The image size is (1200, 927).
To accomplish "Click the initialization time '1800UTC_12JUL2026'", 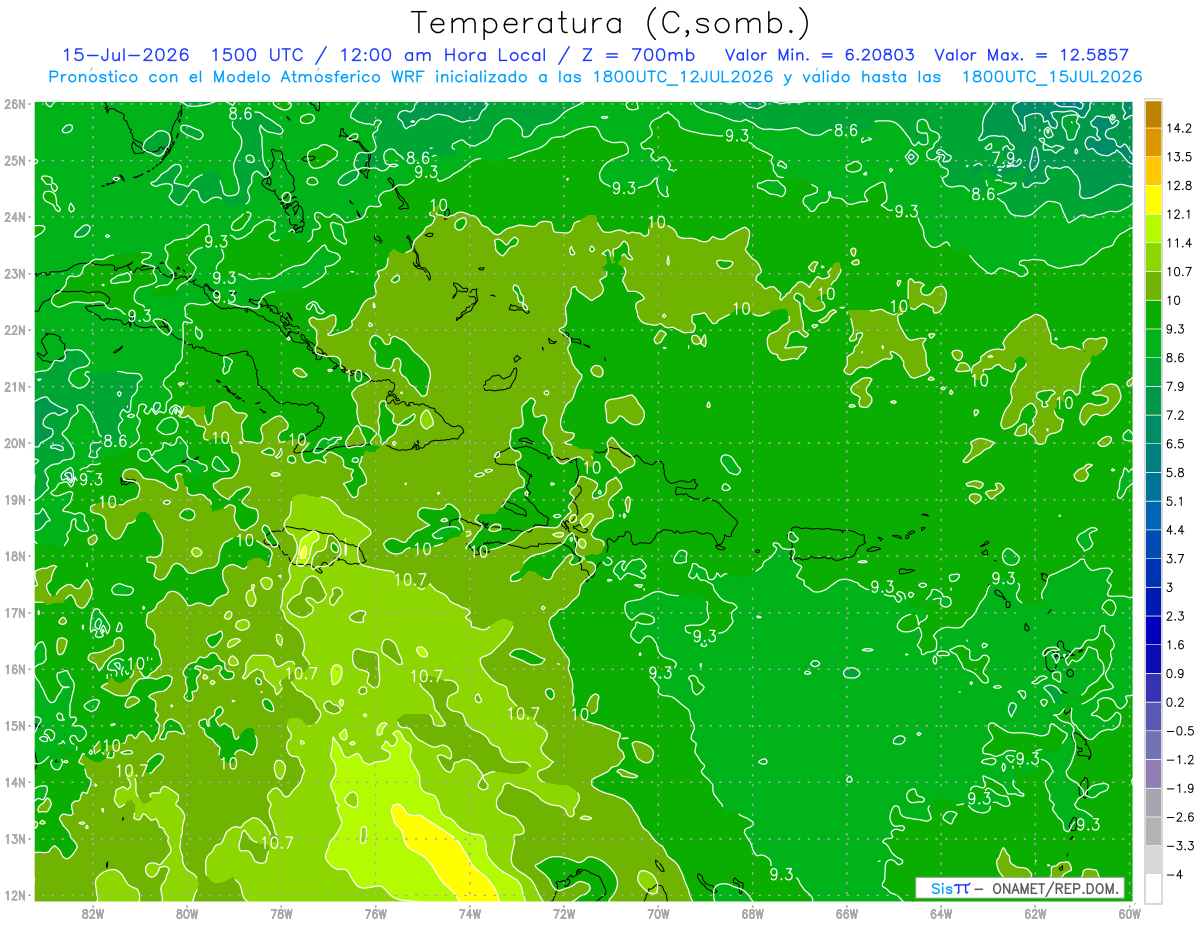I will click(683, 77).
